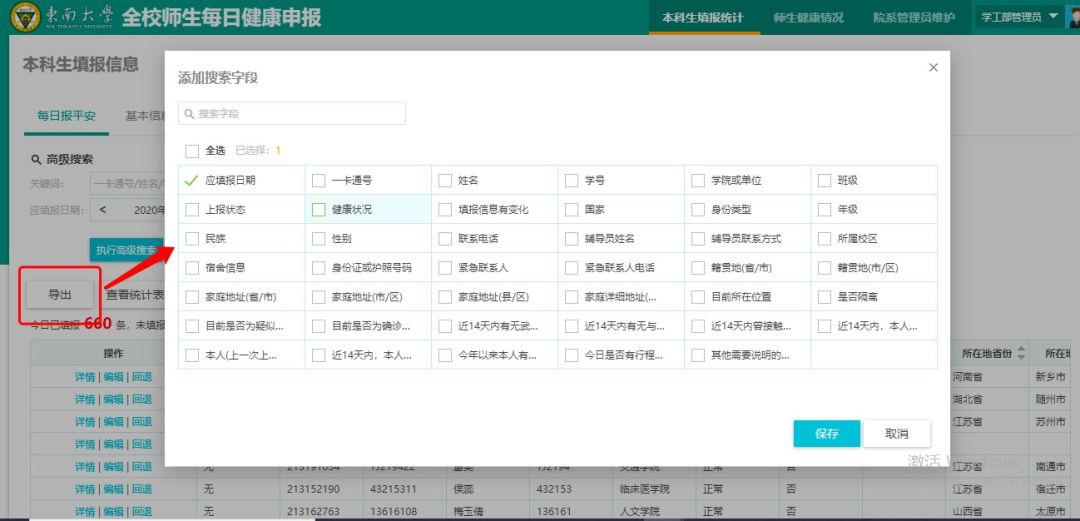1080x521 pixels.
Task: Check the 年级 field checkbox
Action: (x=824, y=210)
